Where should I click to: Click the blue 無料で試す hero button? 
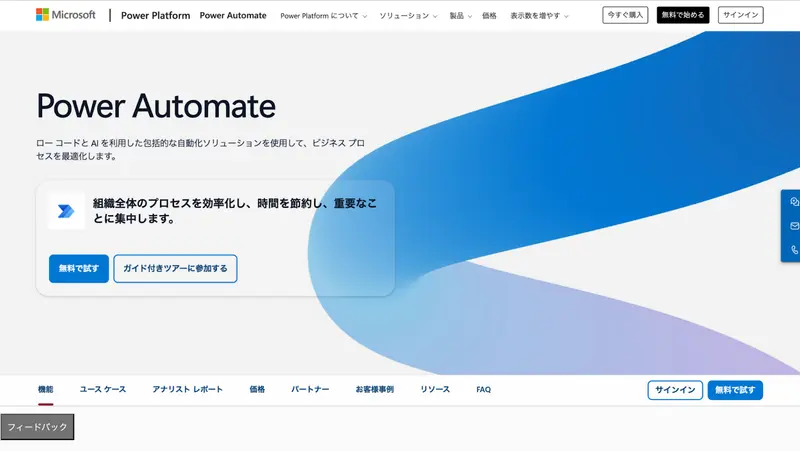pos(79,268)
